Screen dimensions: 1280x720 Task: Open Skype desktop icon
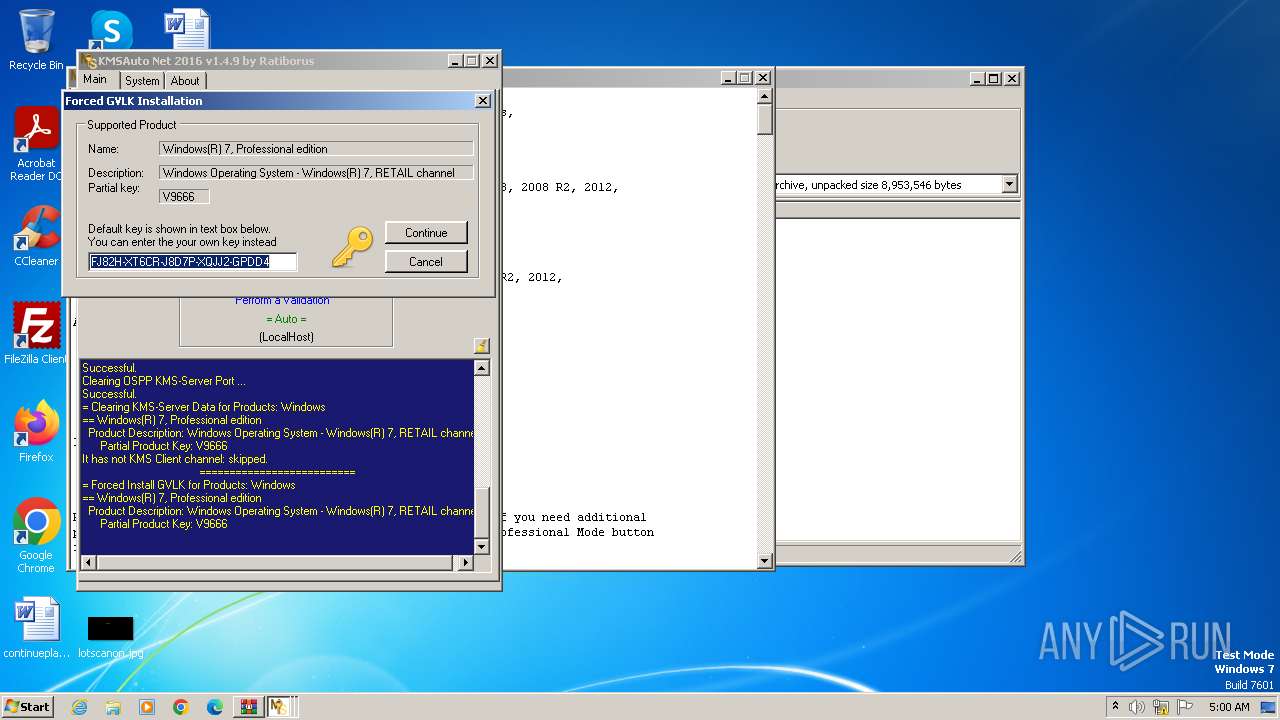coord(111,29)
